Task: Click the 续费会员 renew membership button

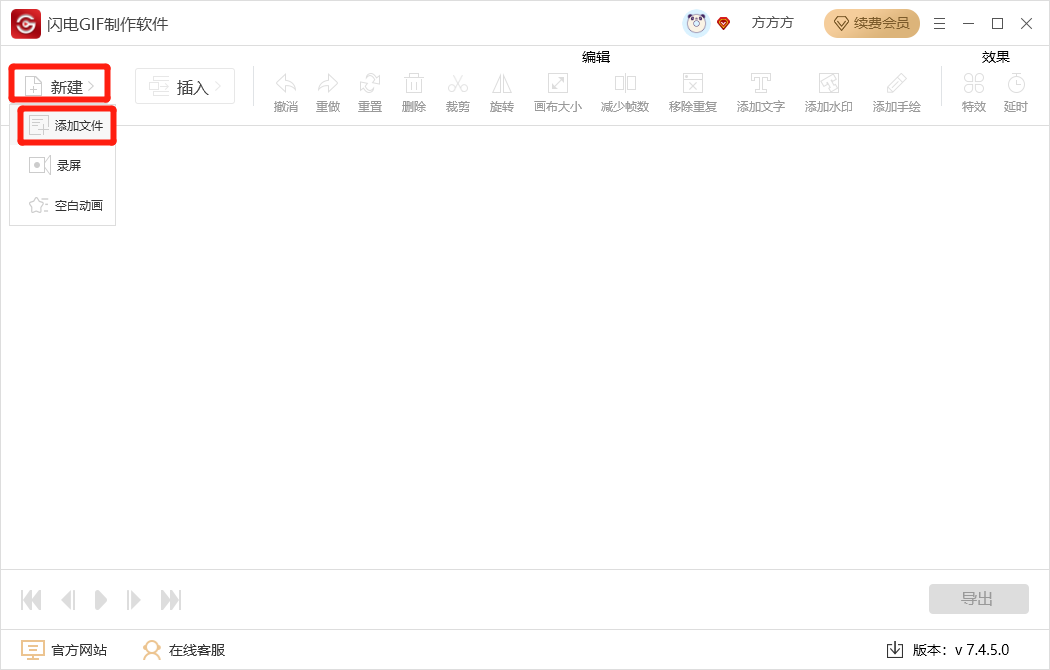Action: pos(871,22)
